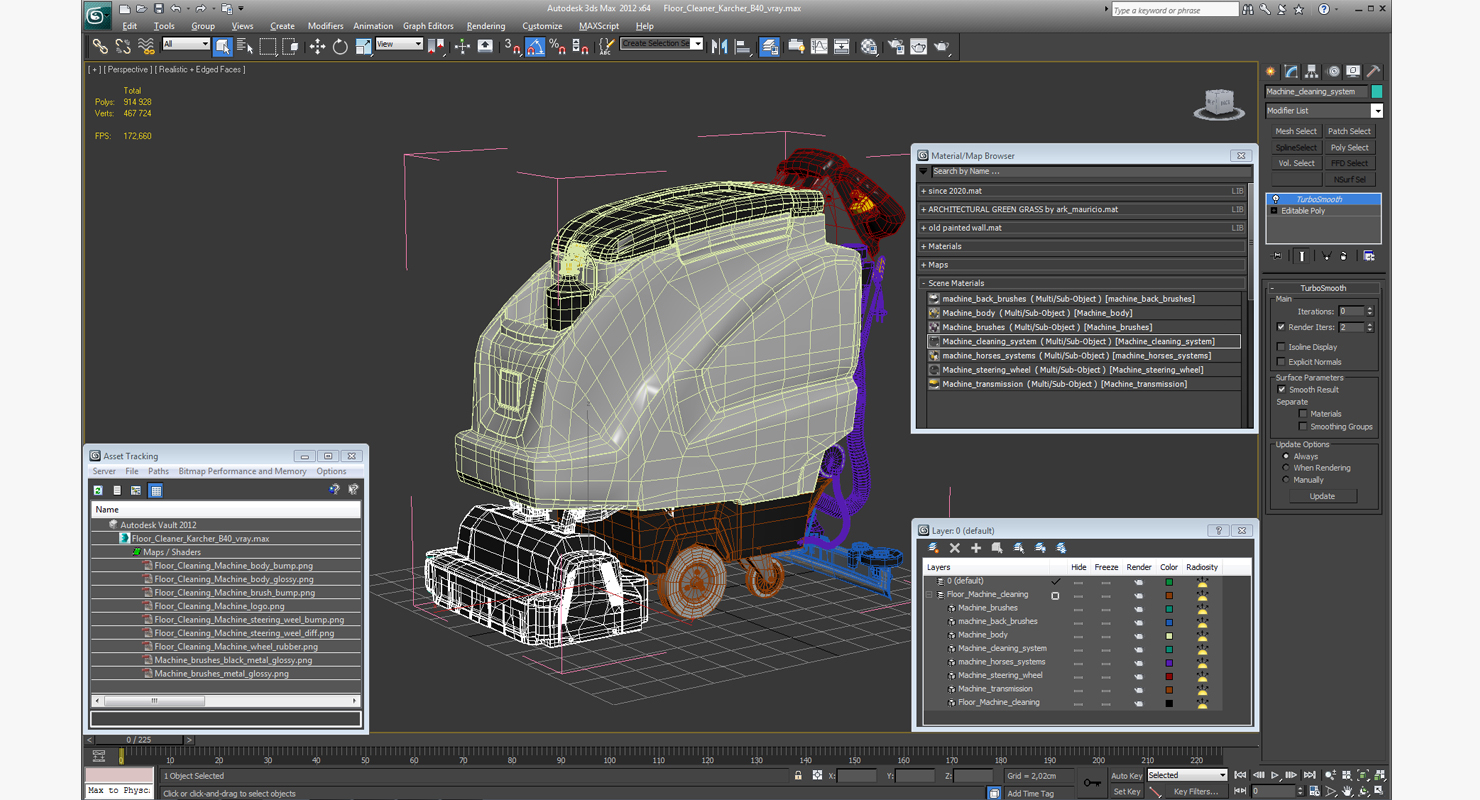The width and height of the screenshot is (1480, 800).
Task: Open the Align tool
Action: (742, 46)
